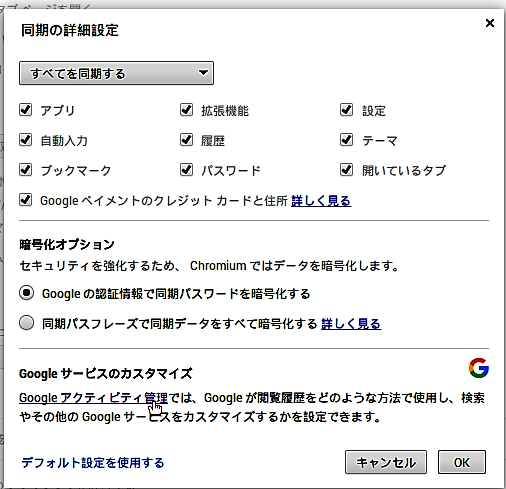The image size is (506, 489).
Task: Open the すべてを同期する dropdown
Action: [116, 73]
